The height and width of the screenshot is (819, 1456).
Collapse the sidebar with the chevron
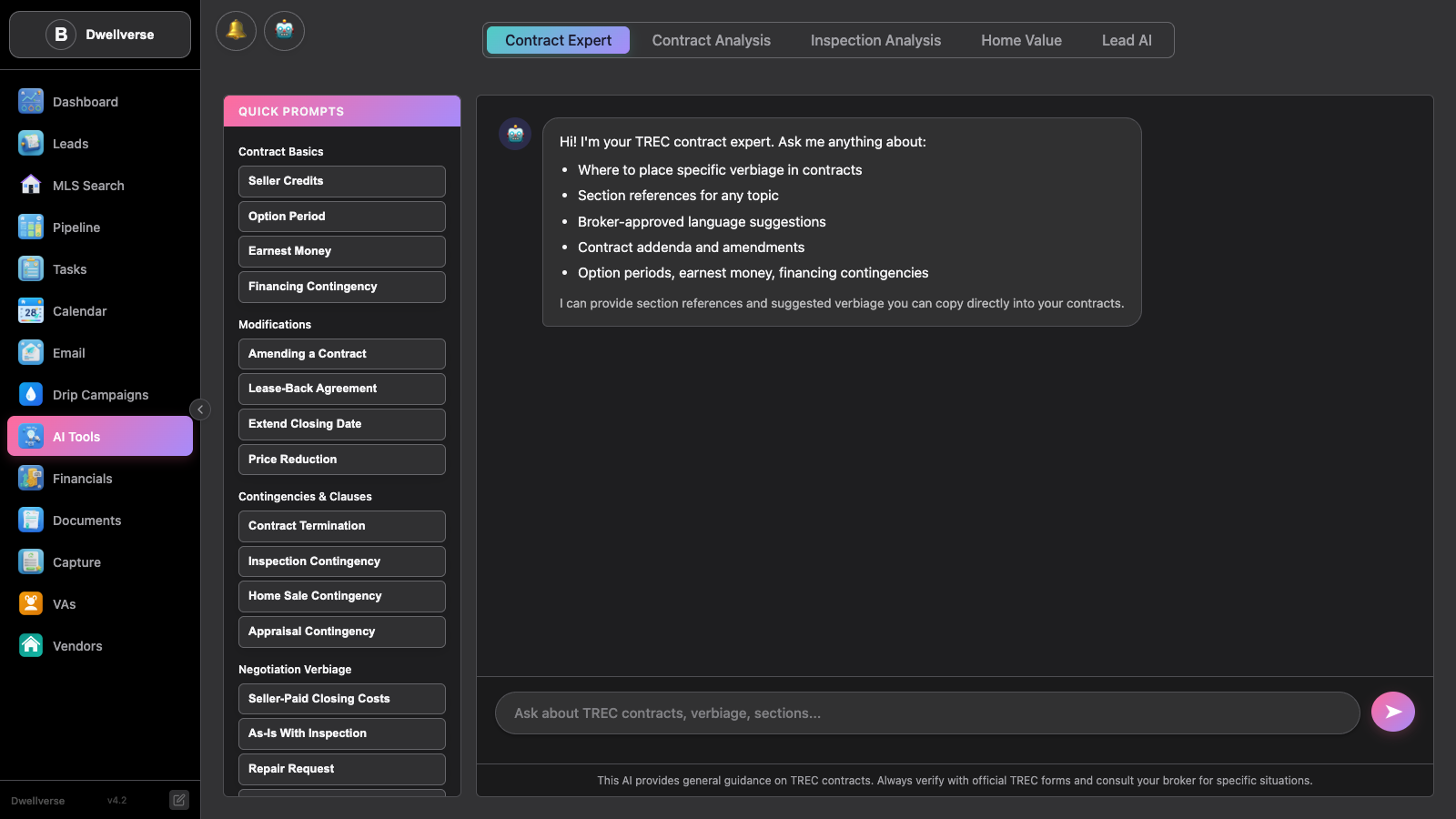point(200,409)
